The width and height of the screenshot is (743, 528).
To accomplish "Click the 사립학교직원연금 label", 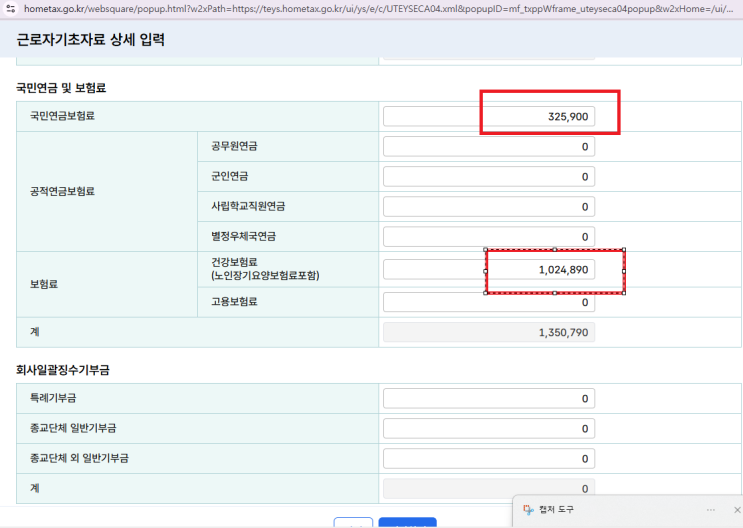I will pos(248,206).
